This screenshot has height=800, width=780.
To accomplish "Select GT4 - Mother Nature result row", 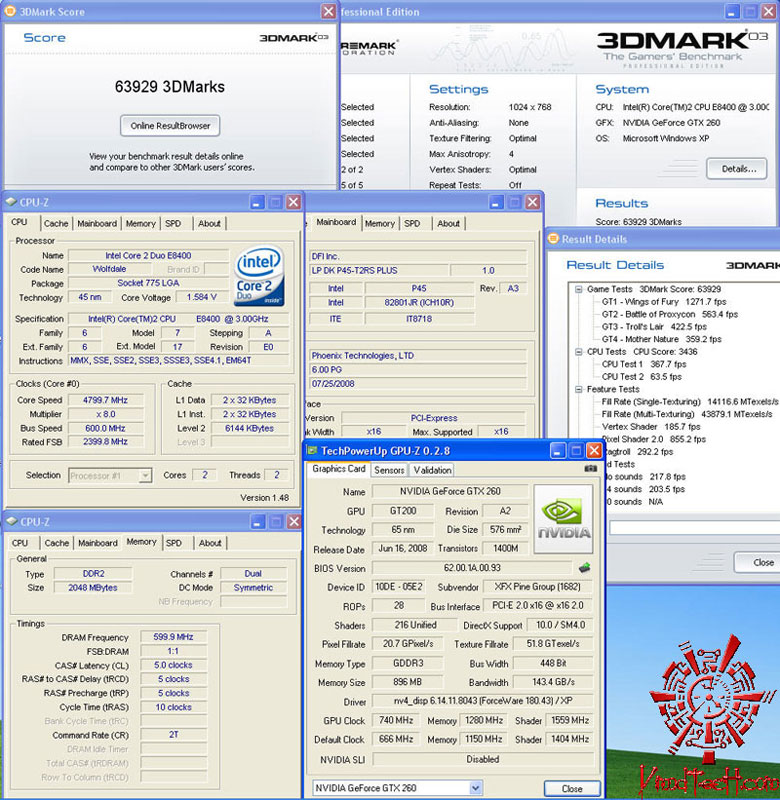I will 662,339.
